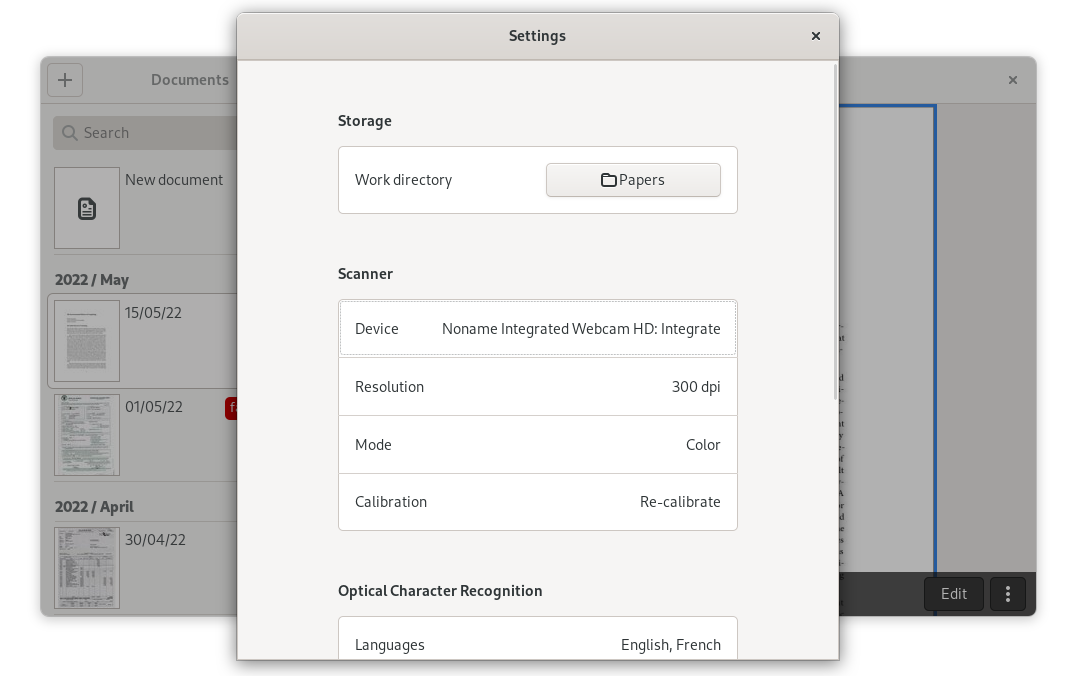The image size is (1079, 676).
Task: Open the three-dot menu beside Edit
Action: click(1007, 594)
